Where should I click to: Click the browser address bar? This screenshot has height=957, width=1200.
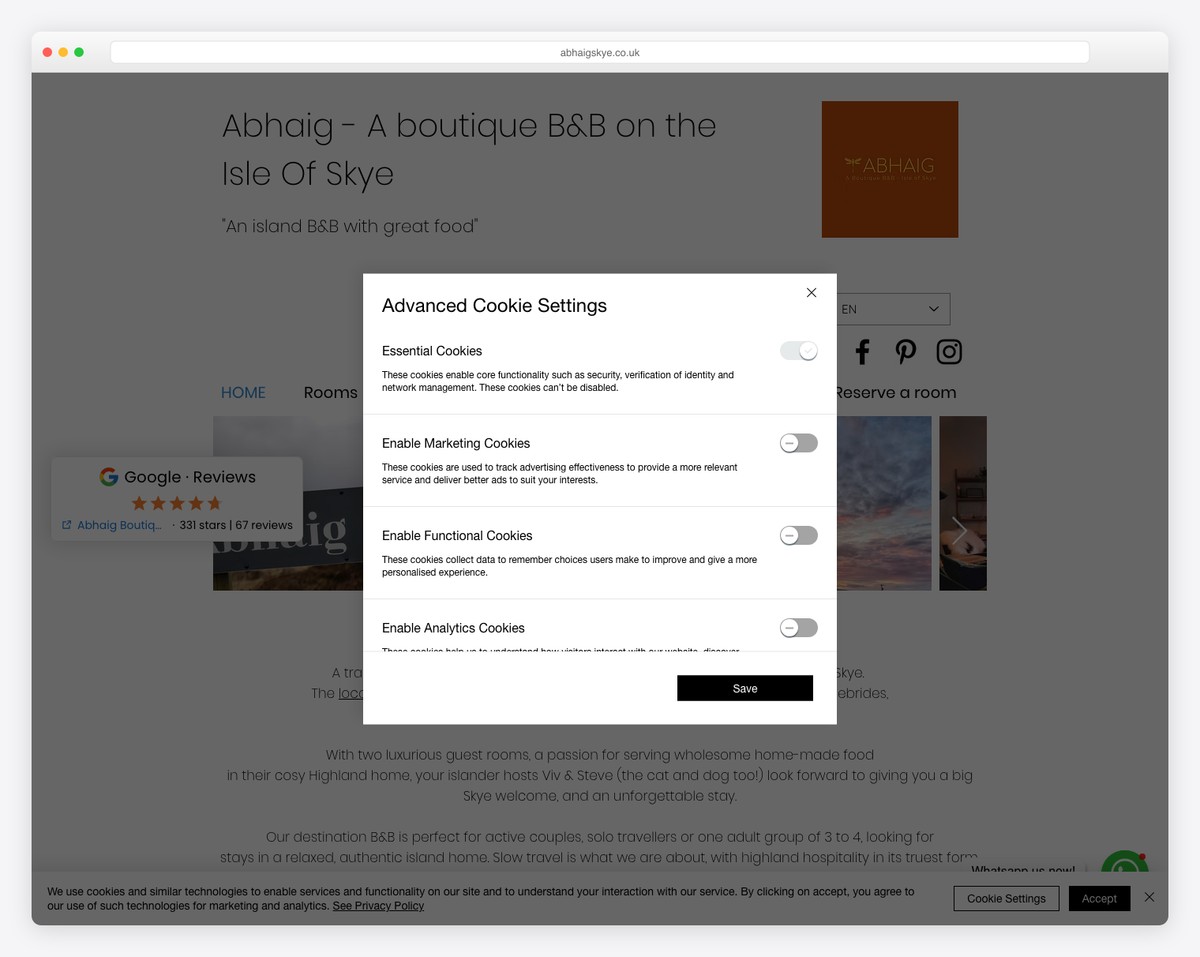tap(599, 52)
